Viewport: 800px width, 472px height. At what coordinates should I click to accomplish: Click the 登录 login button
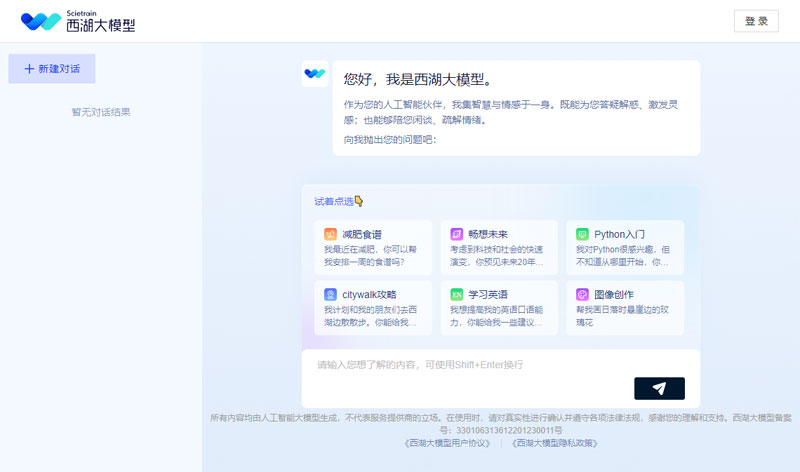[756, 21]
